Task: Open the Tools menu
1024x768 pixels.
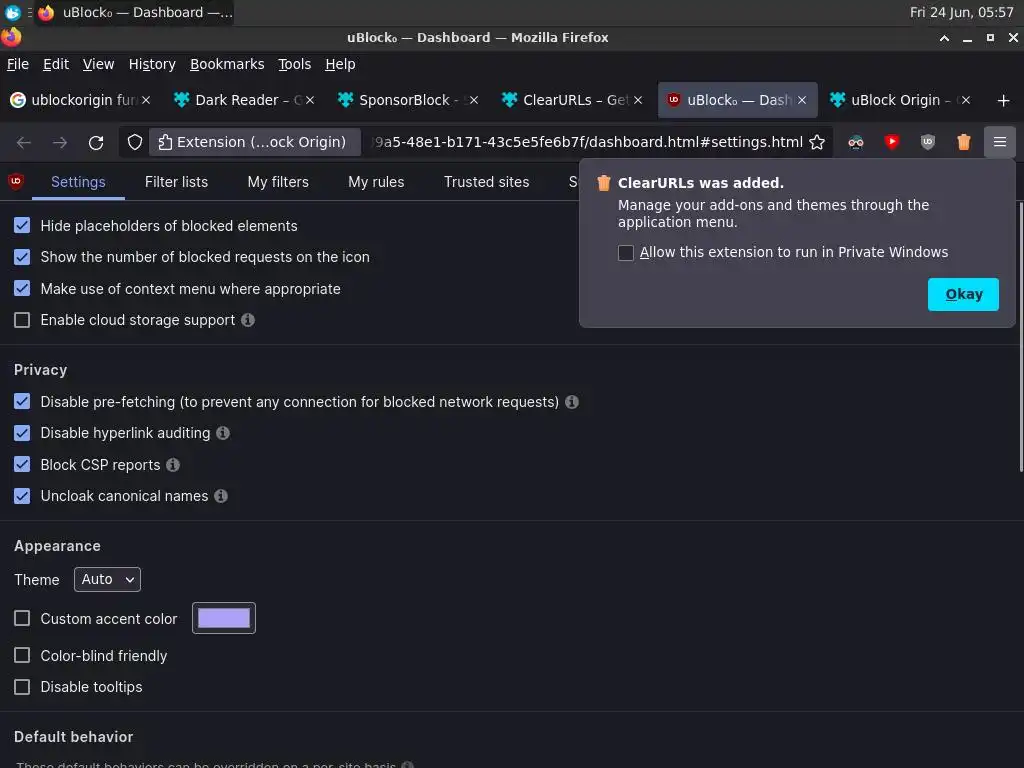Action: point(295,64)
